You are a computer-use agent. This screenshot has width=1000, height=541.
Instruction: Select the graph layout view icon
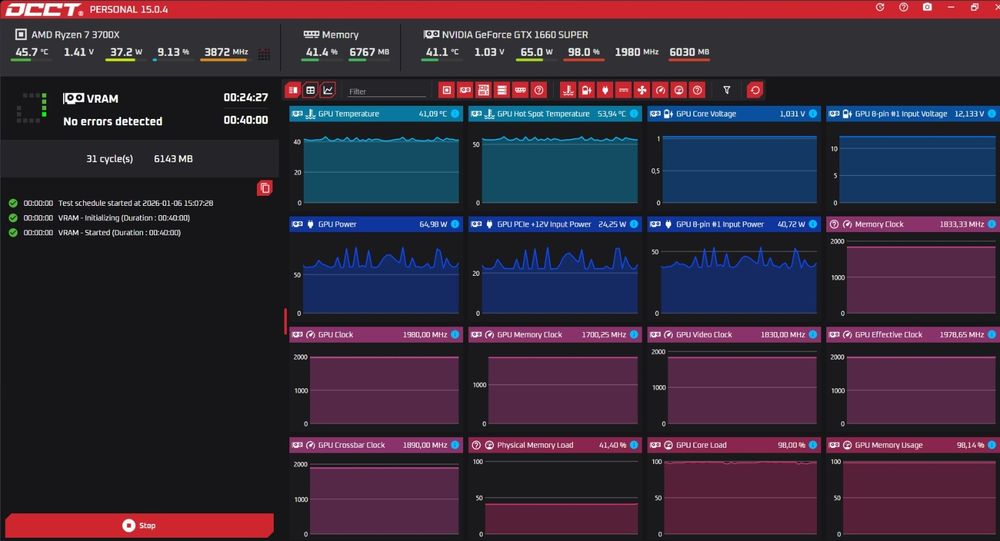pos(328,90)
